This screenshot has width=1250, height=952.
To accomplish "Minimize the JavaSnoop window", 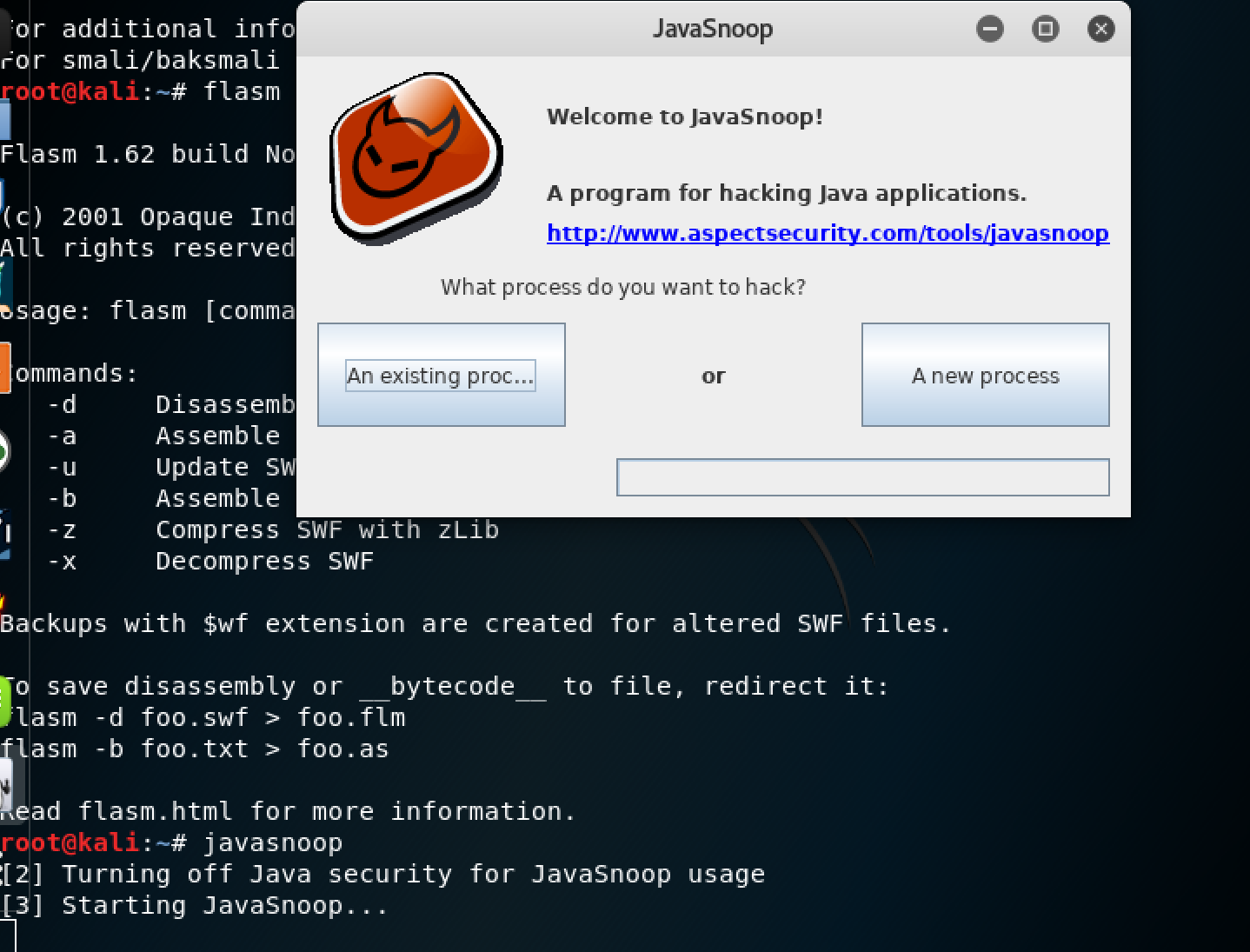I will (x=989, y=29).
